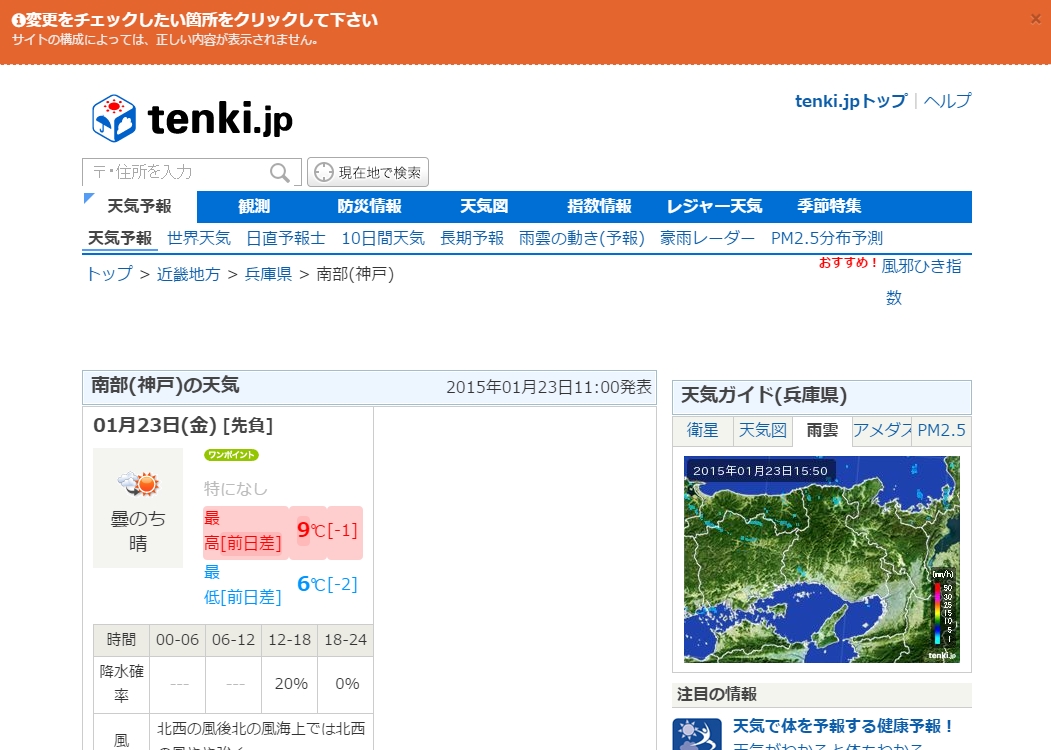The width and height of the screenshot is (1051, 750).
Task: Click the 2015年01月23日11:00発表 timestamp
Action: (x=549, y=387)
